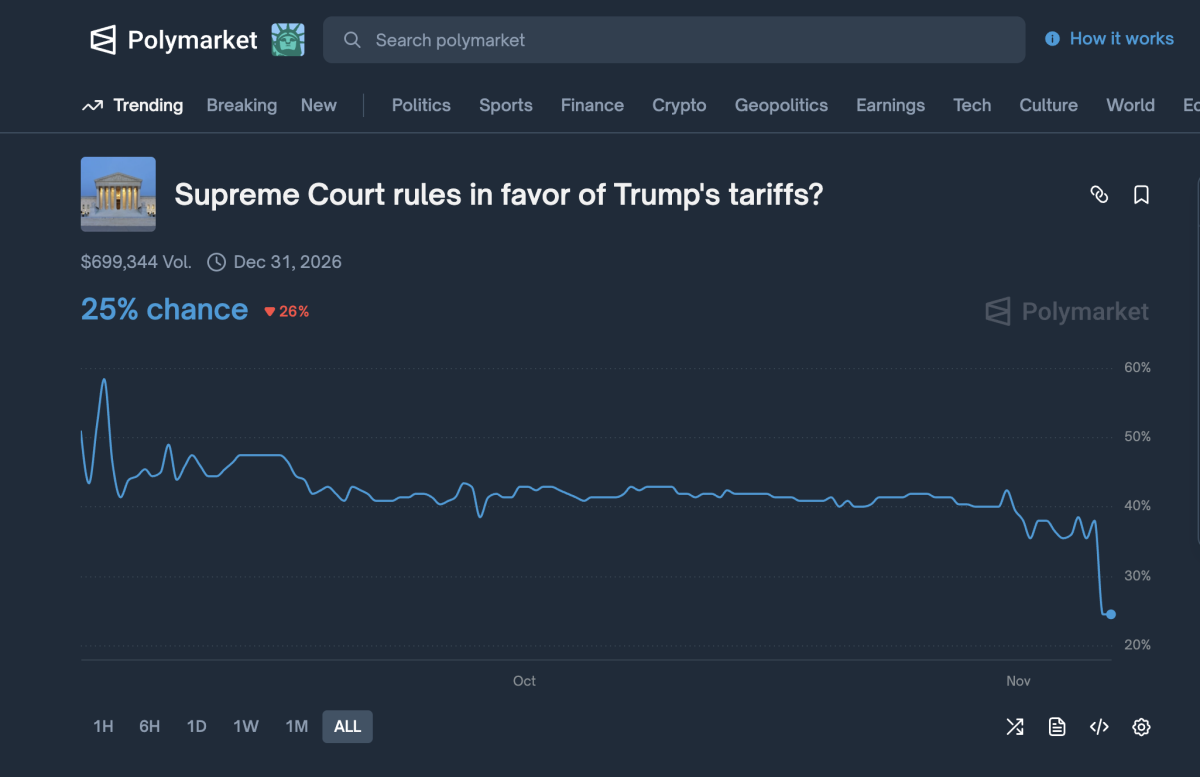Click the Supreme Court market thumbnail

click(118, 194)
